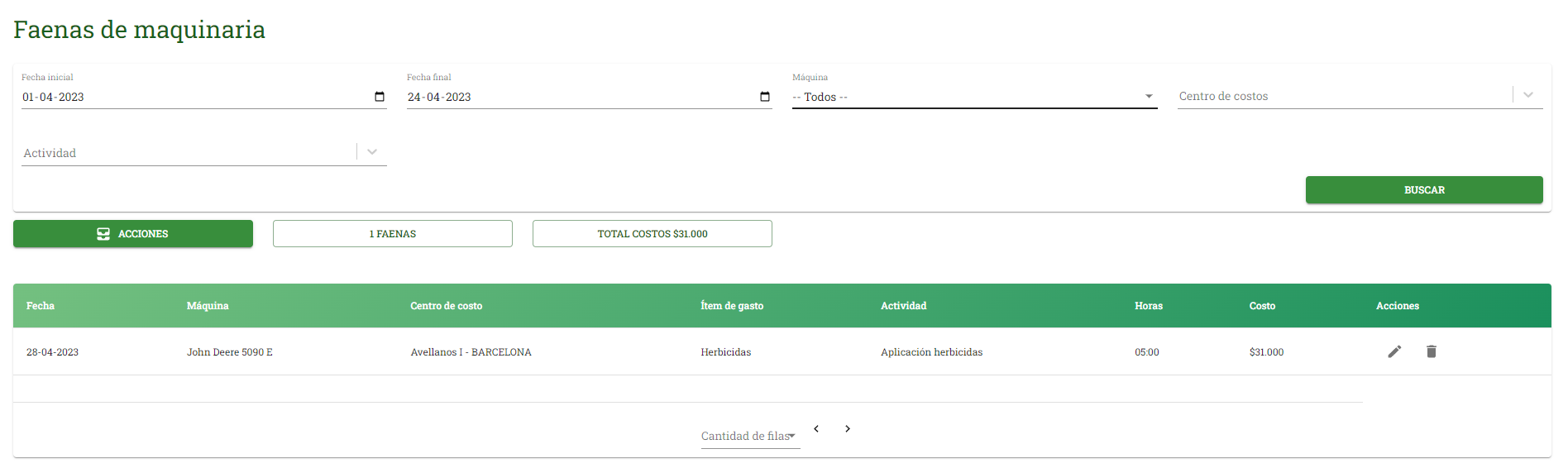1568x468 pixels.
Task: Expand the Centro de costos dropdown
Action: 1528,95
